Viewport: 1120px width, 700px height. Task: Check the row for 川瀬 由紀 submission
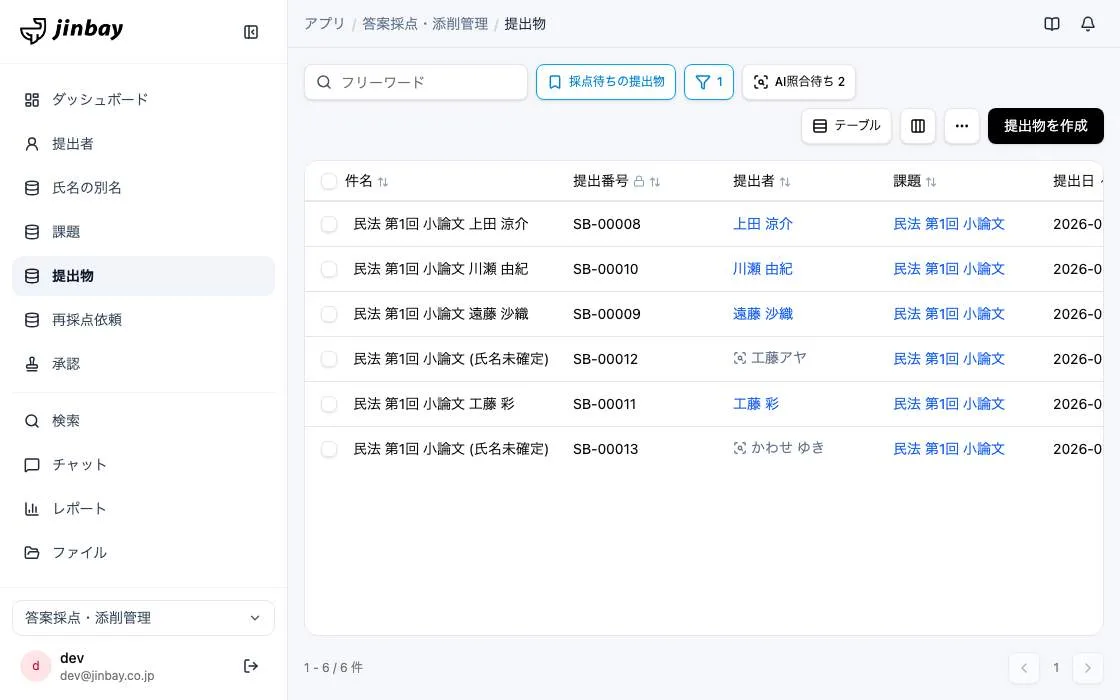pyautogui.click(x=329, y=269)
